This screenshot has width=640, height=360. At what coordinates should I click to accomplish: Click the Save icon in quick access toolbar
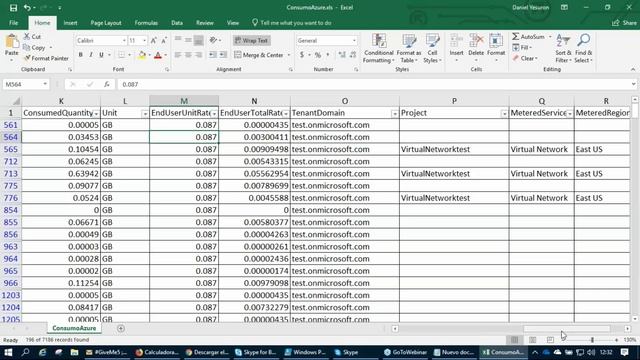(x=13, y=7)
